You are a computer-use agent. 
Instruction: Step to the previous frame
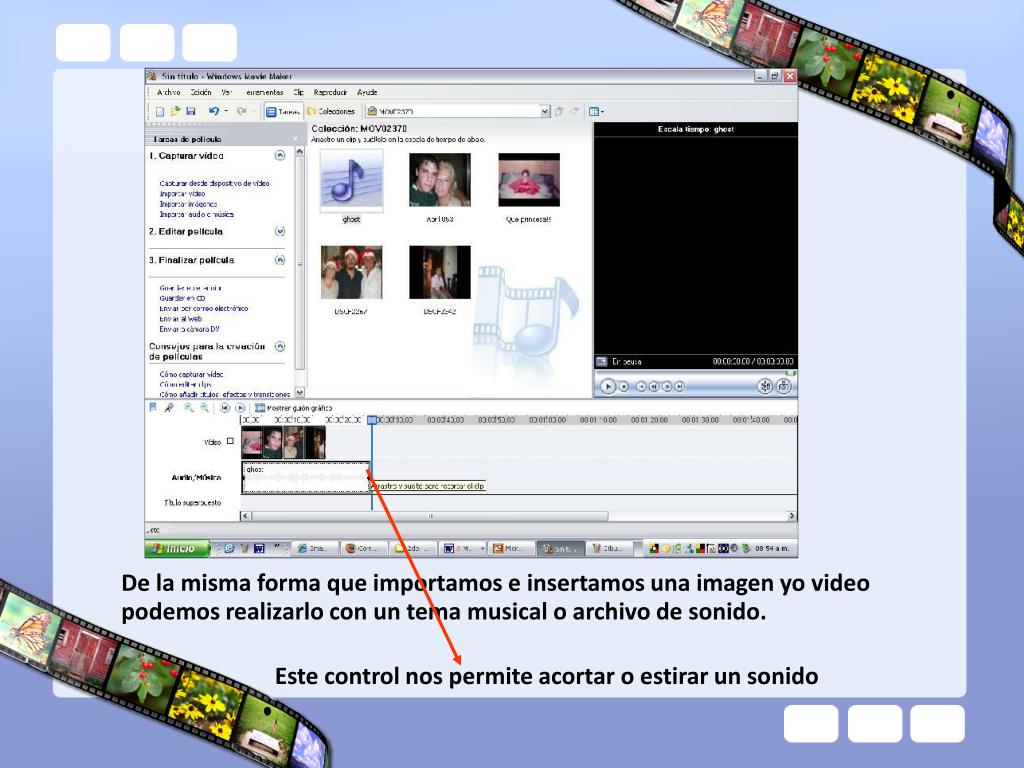click(x=654, y=387)
